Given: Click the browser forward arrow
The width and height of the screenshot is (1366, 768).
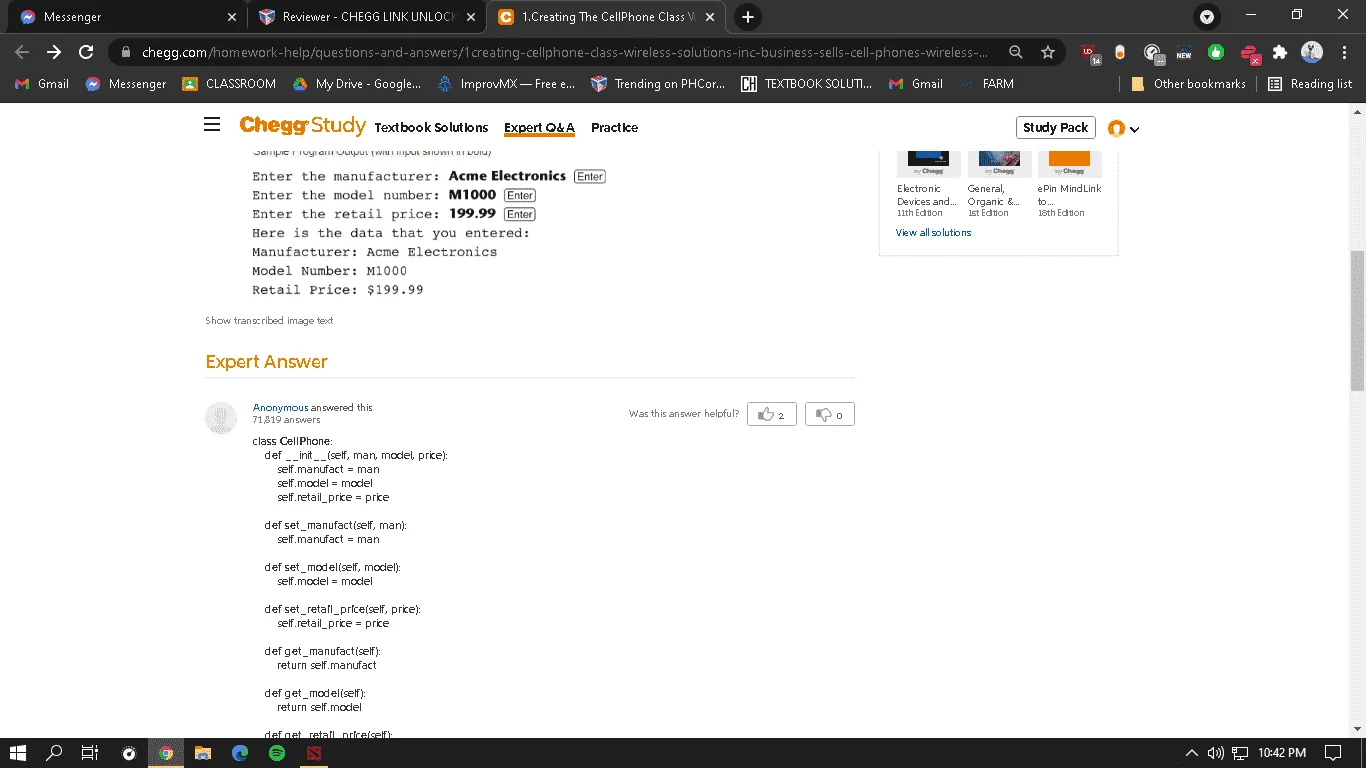Looking at the screenshot, I should [54, 52].
